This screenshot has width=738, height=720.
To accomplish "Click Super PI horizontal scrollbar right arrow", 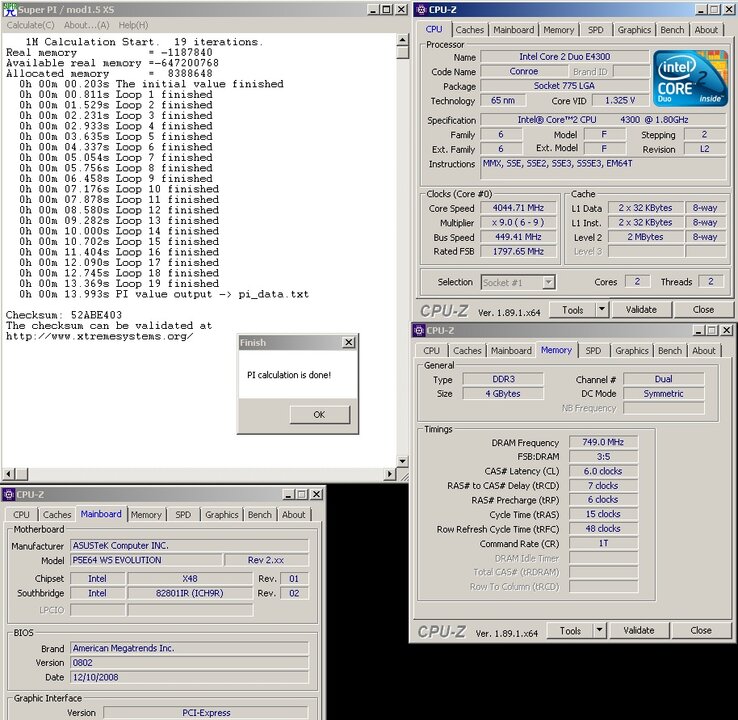I will coord(390,474).
